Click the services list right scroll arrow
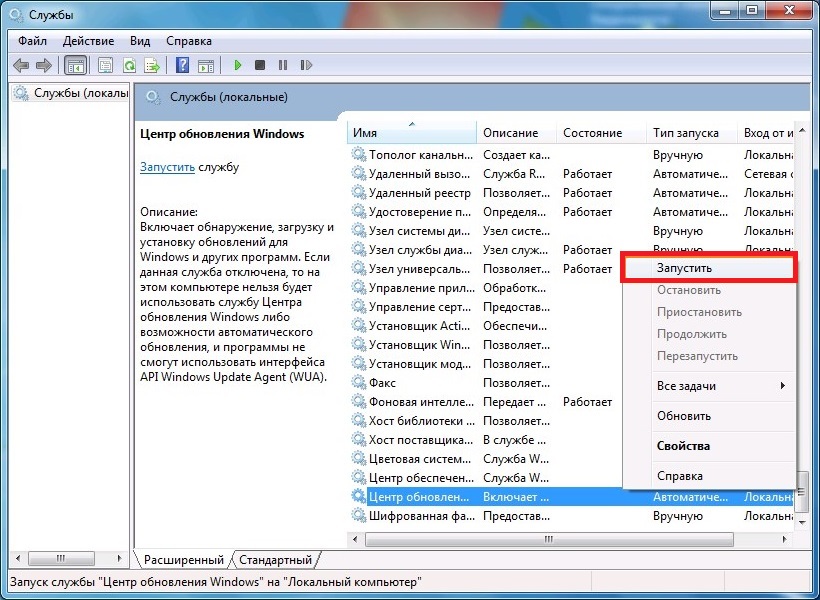 point(784,539)
